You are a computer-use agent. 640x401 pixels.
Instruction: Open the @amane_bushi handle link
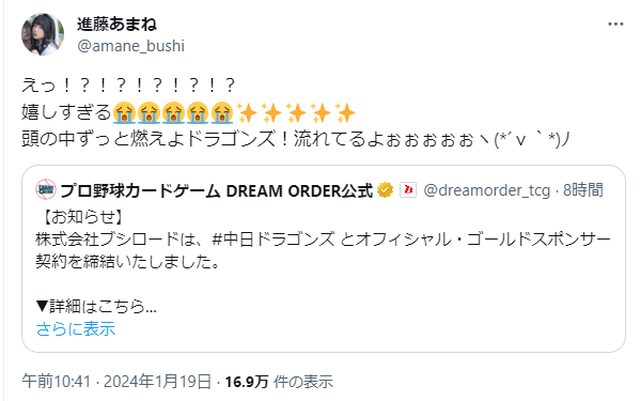point(131,46)
